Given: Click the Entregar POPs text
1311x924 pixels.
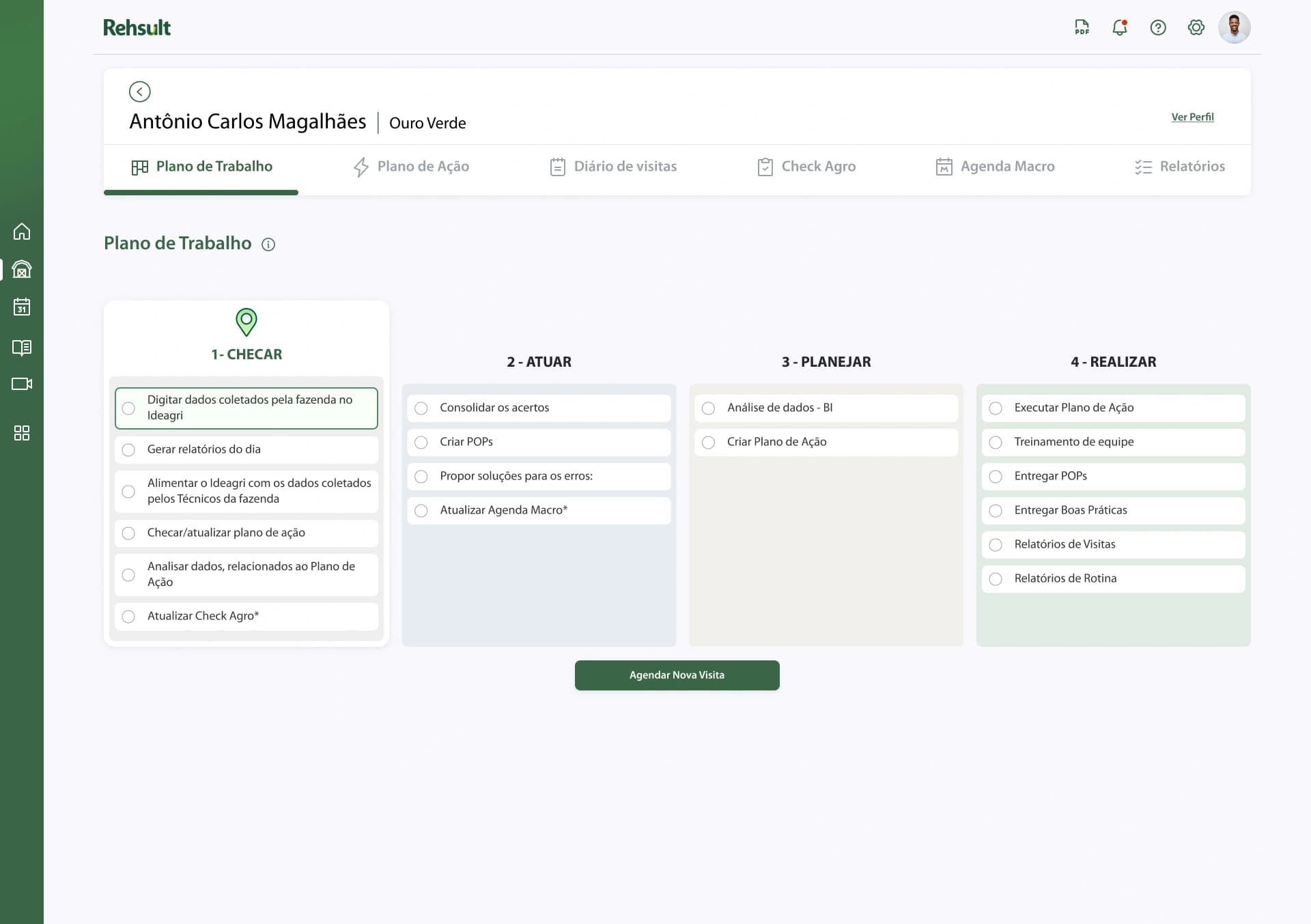Looking at the screenshot, I should click(x=1050, y=476).
